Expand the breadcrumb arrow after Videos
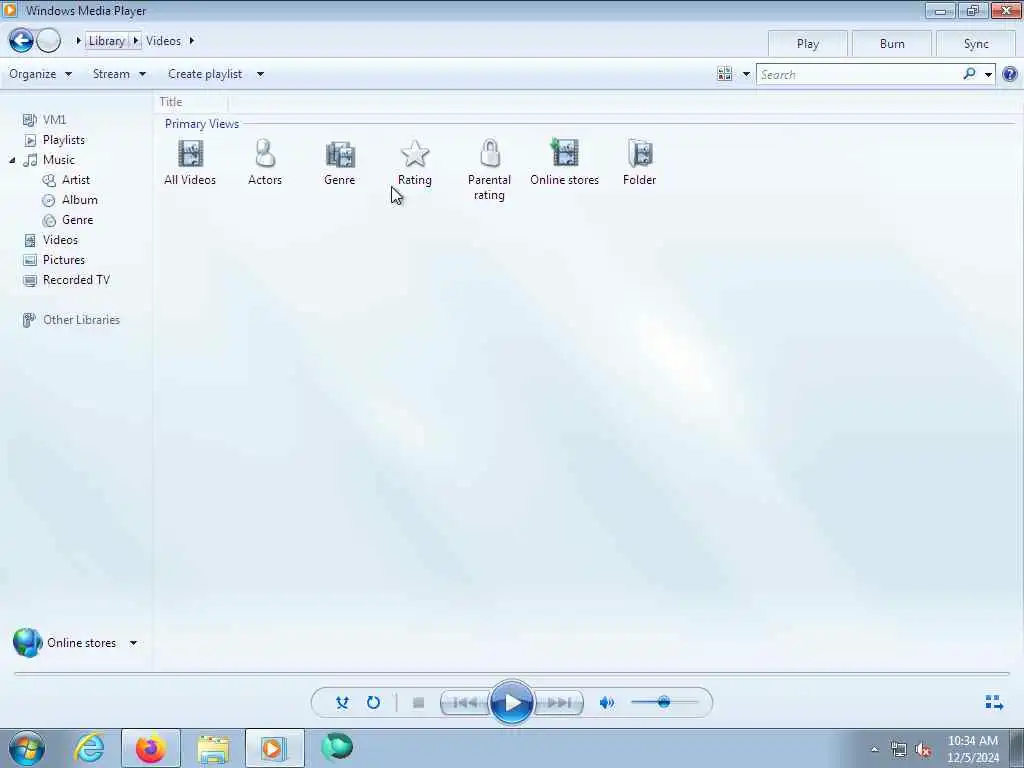This screenshot has width=1024, height=768. click(x=191, y=40)
